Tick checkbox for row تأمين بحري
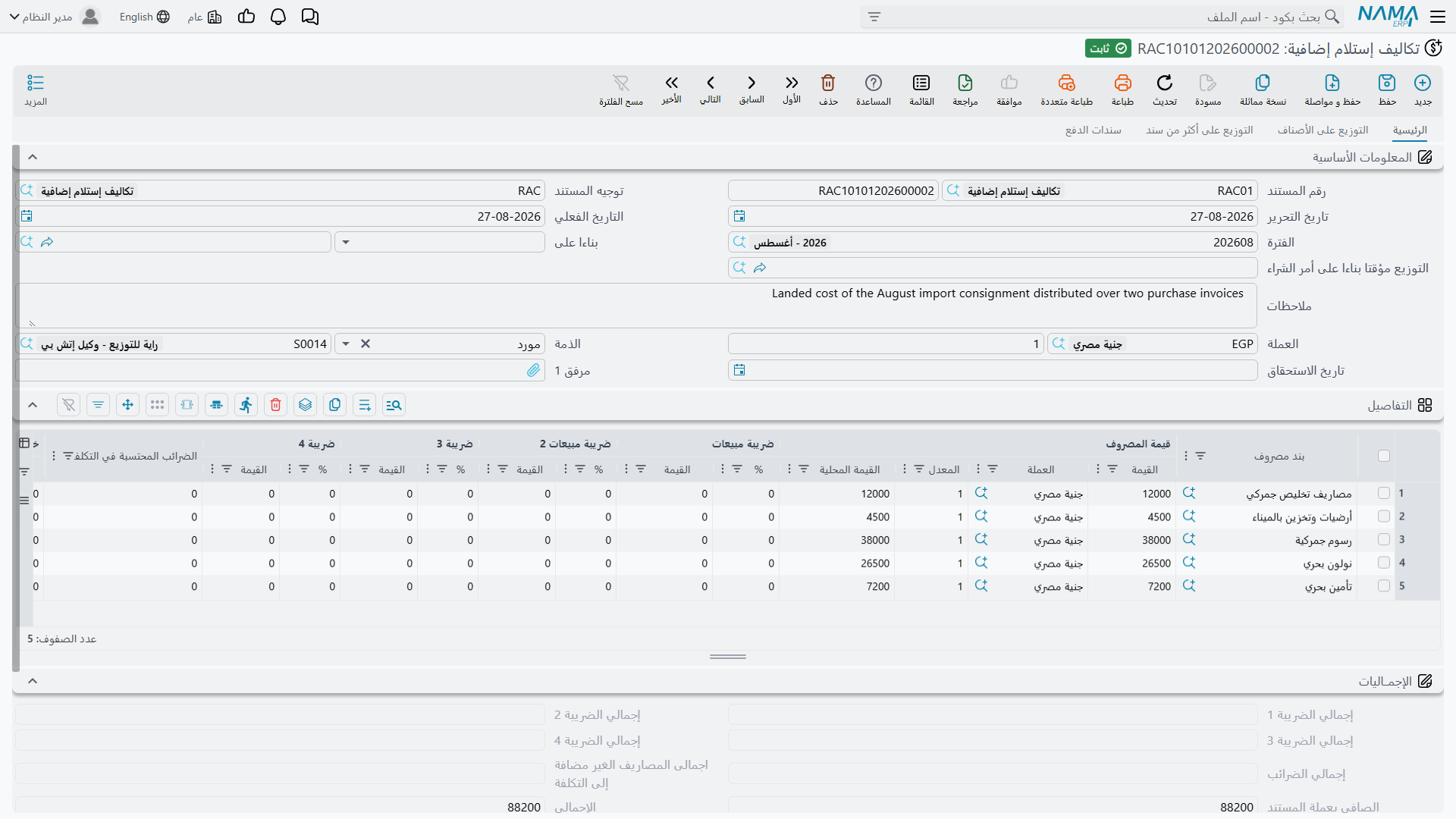This screenshot has height=819, width=1456. click(x=1384, y=586)
